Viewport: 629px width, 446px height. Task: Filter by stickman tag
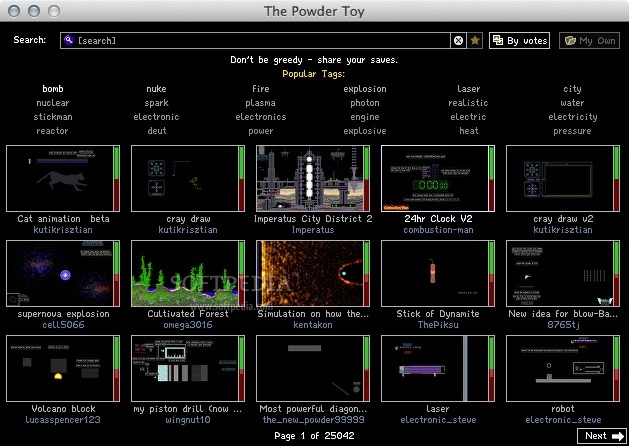pyautogui.click(x=53, y=117)
